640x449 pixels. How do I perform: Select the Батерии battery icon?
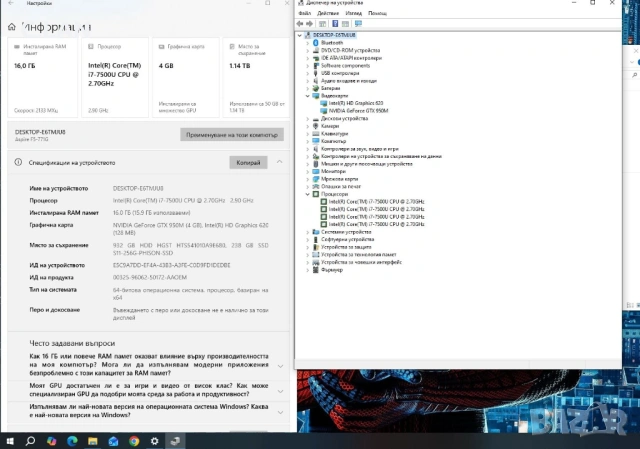click(x=316, y=88)
